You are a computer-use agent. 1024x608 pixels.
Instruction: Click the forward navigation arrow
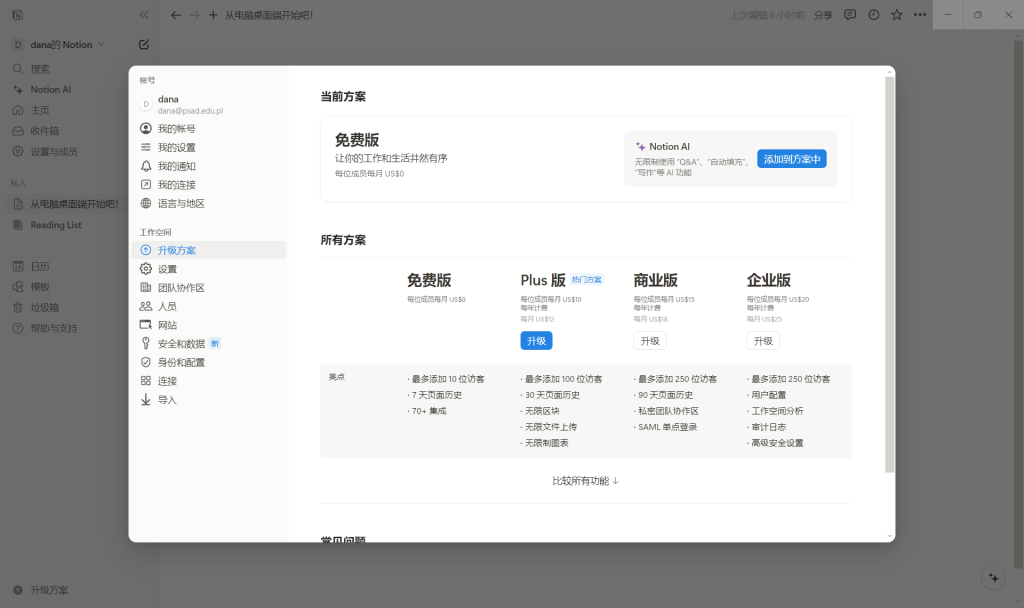coord(195,15)
